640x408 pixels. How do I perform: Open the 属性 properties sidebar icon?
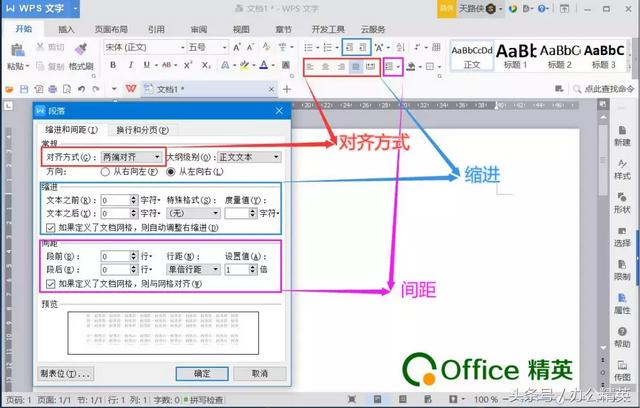[x=622, y=304]
